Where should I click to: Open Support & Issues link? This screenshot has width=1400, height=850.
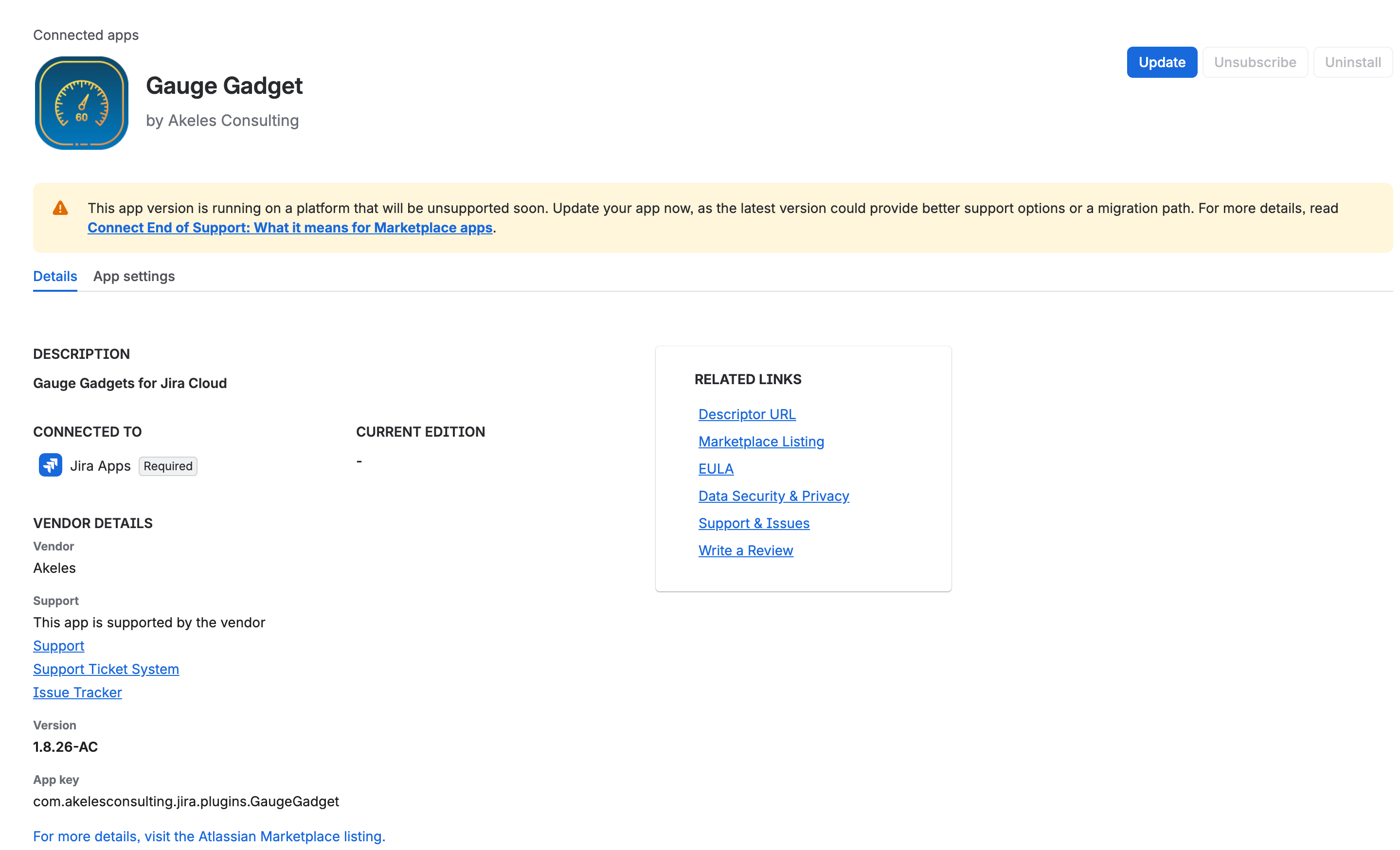tap(754, 524)
